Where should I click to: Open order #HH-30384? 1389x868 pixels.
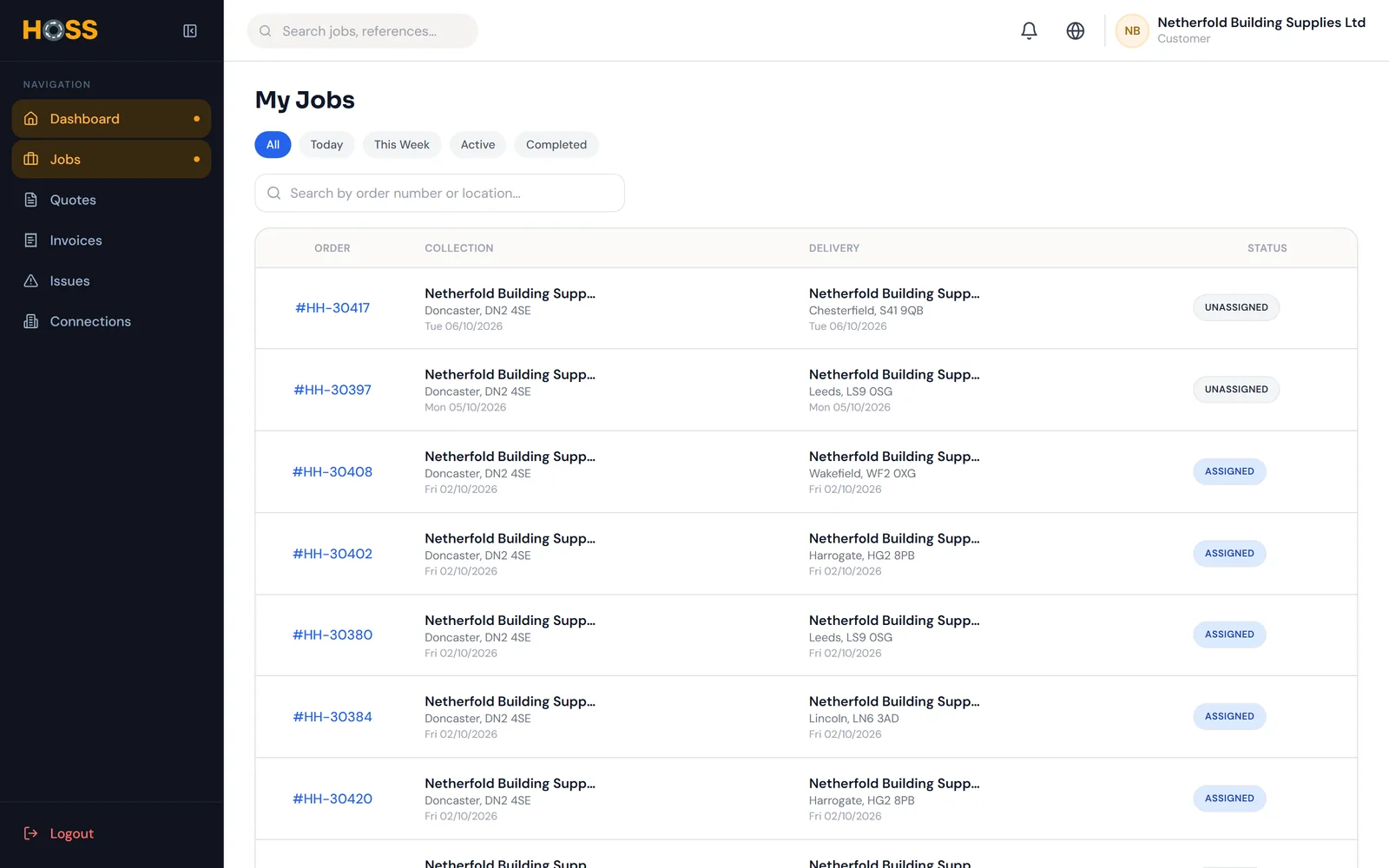tap(332, 717)
